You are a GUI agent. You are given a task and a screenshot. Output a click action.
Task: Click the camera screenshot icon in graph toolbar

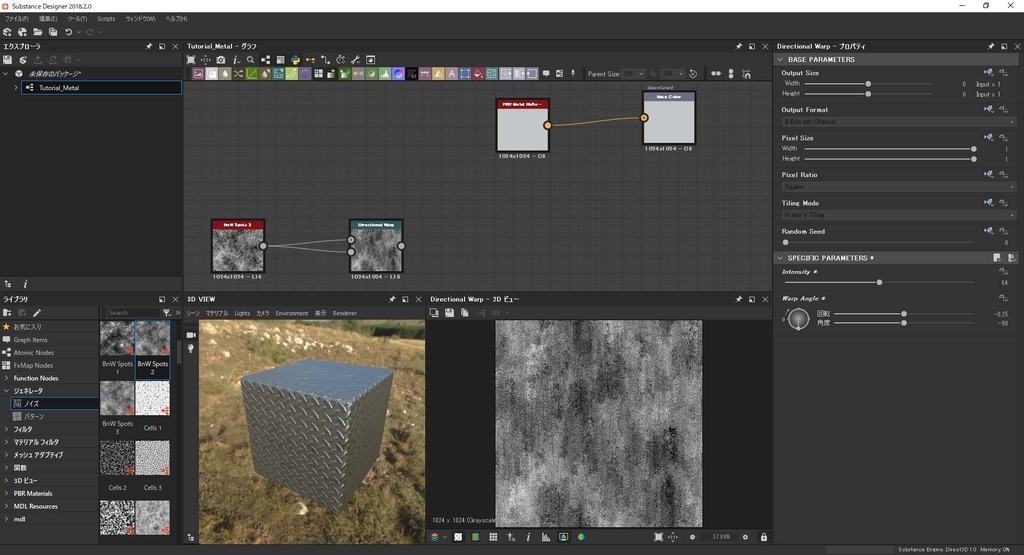point(220,60)
